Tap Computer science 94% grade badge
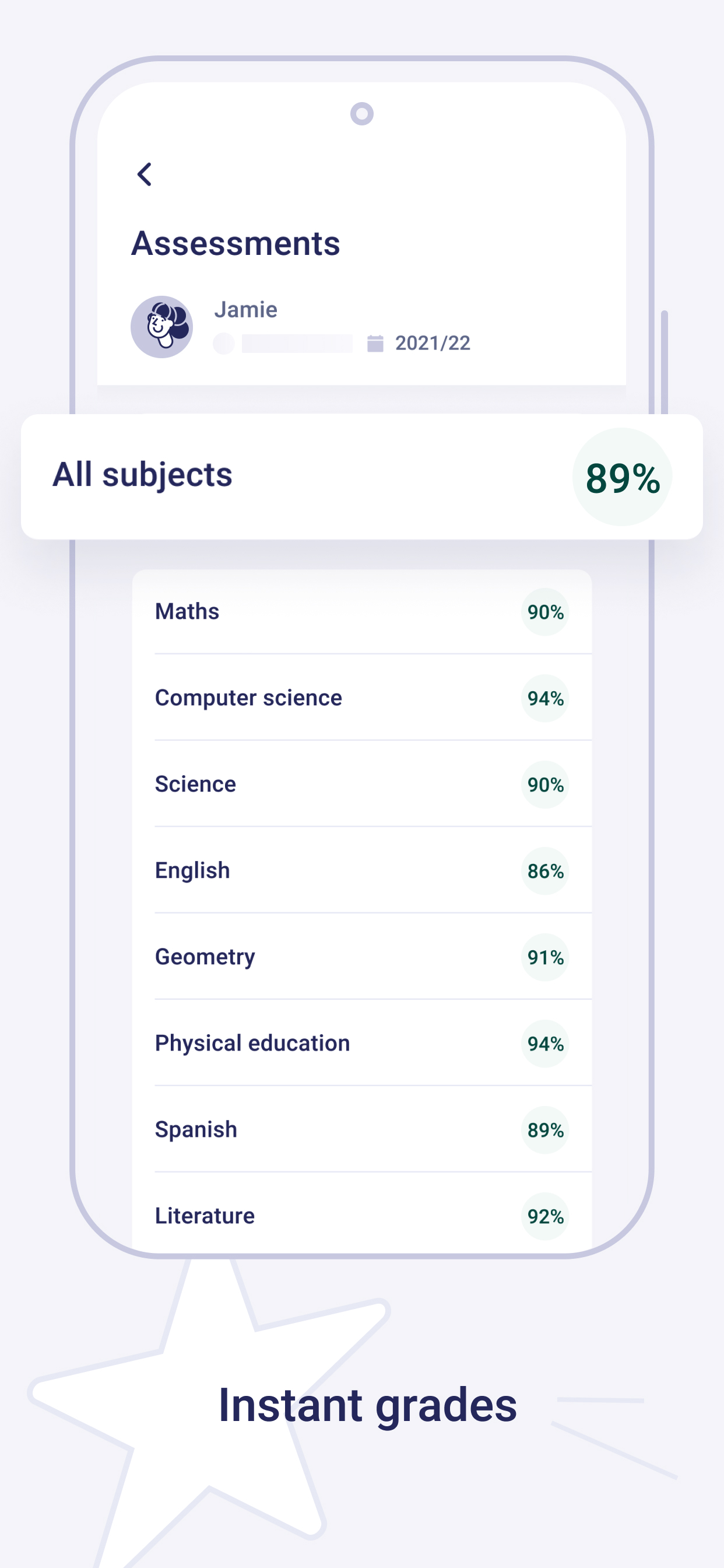724x1568 pixels. point(545,699)
